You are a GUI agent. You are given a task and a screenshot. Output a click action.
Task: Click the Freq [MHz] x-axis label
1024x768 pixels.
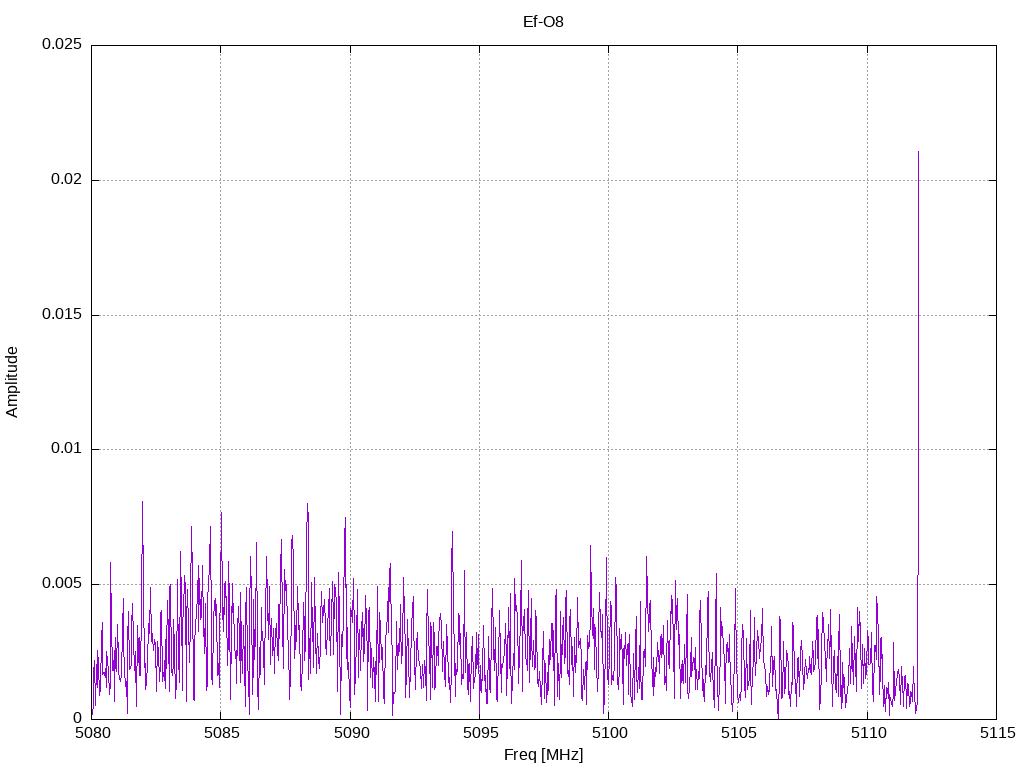[543, 755]
